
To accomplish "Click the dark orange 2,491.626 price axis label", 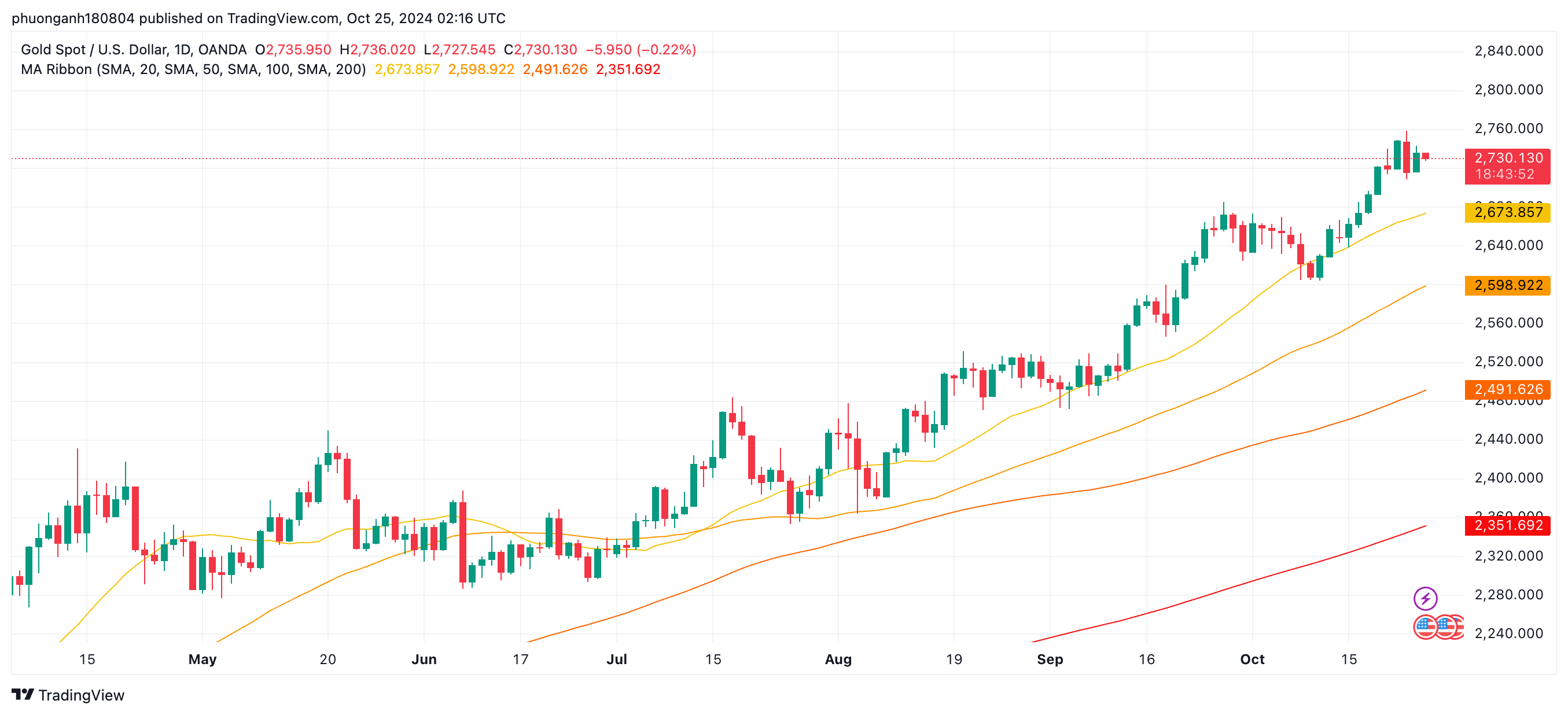I will click(1508, 389).
